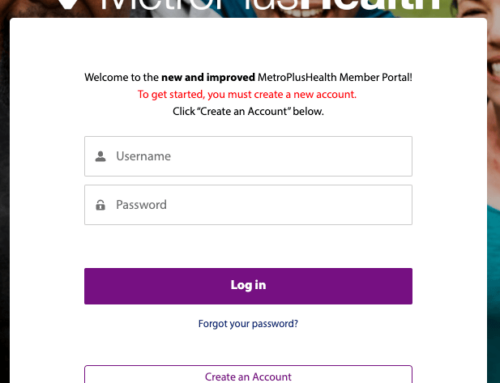Click the bold "new and improved" text

click(x=208, y=77)
